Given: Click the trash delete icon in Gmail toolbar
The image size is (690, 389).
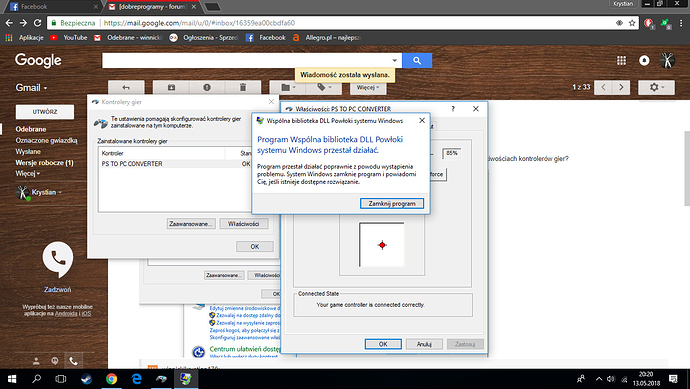Looking at the screenshot, I should [x=243, y=88].
